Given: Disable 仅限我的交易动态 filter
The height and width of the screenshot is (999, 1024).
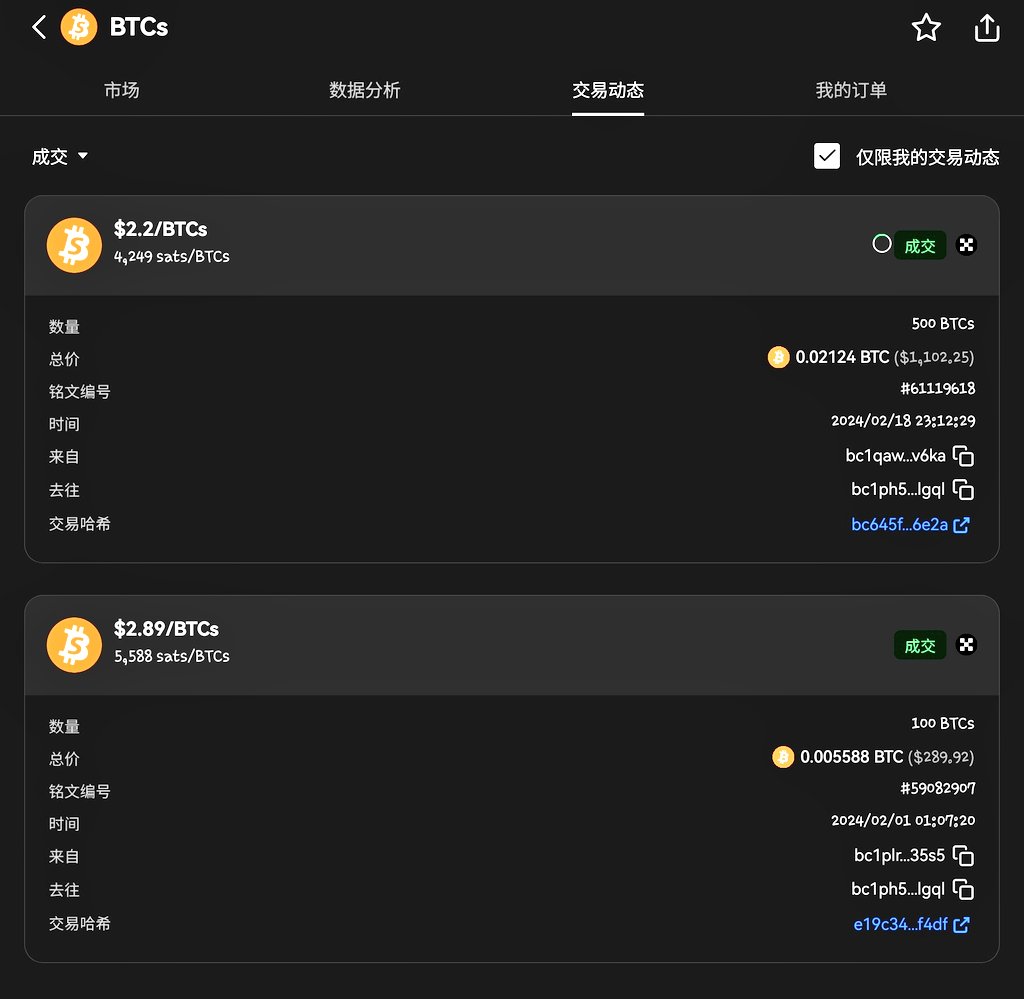Looking at the screenshot, I should point(826,156).
